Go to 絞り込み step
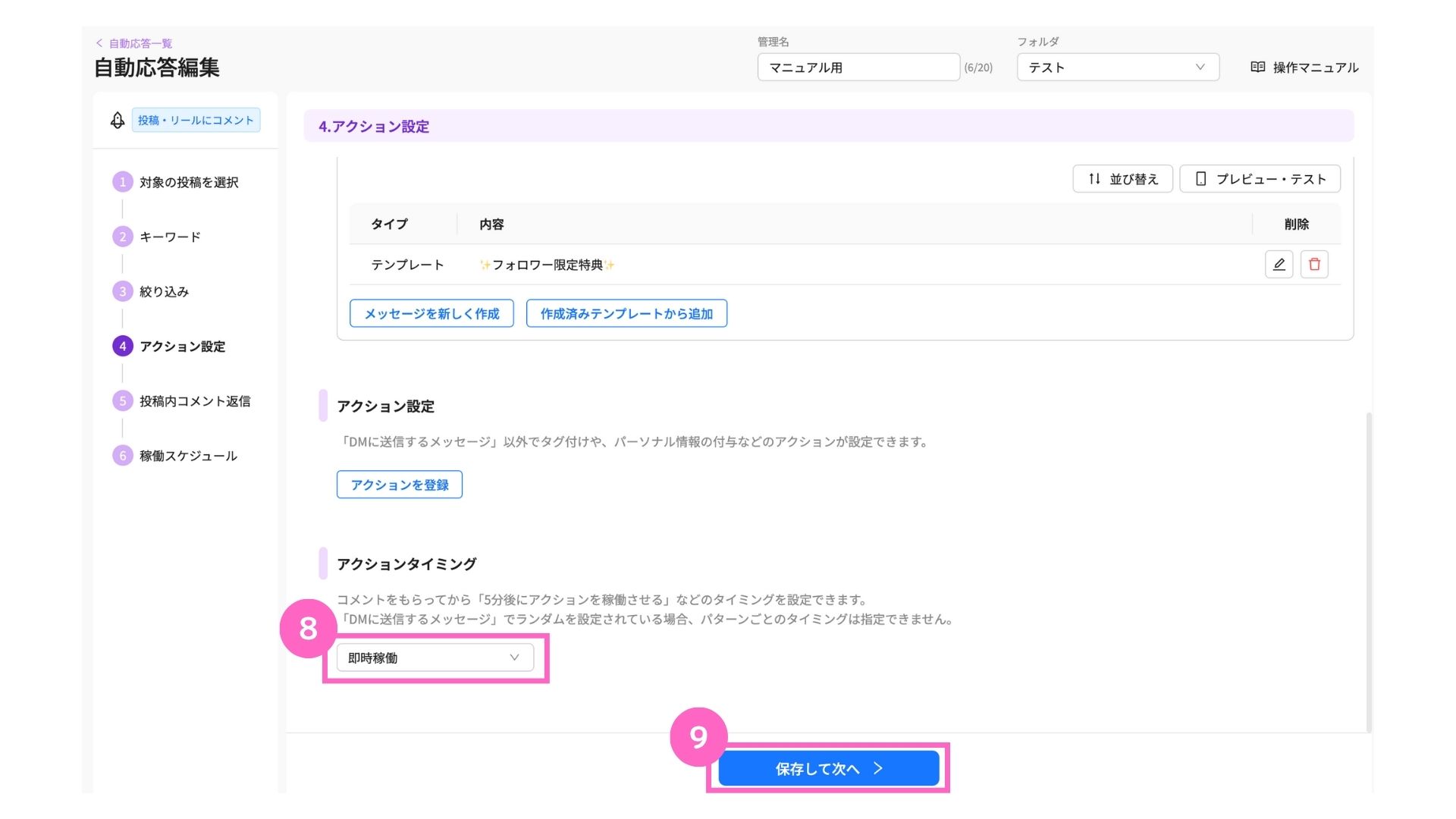Viewport: 1456px width, 819px height. (165, 291)
